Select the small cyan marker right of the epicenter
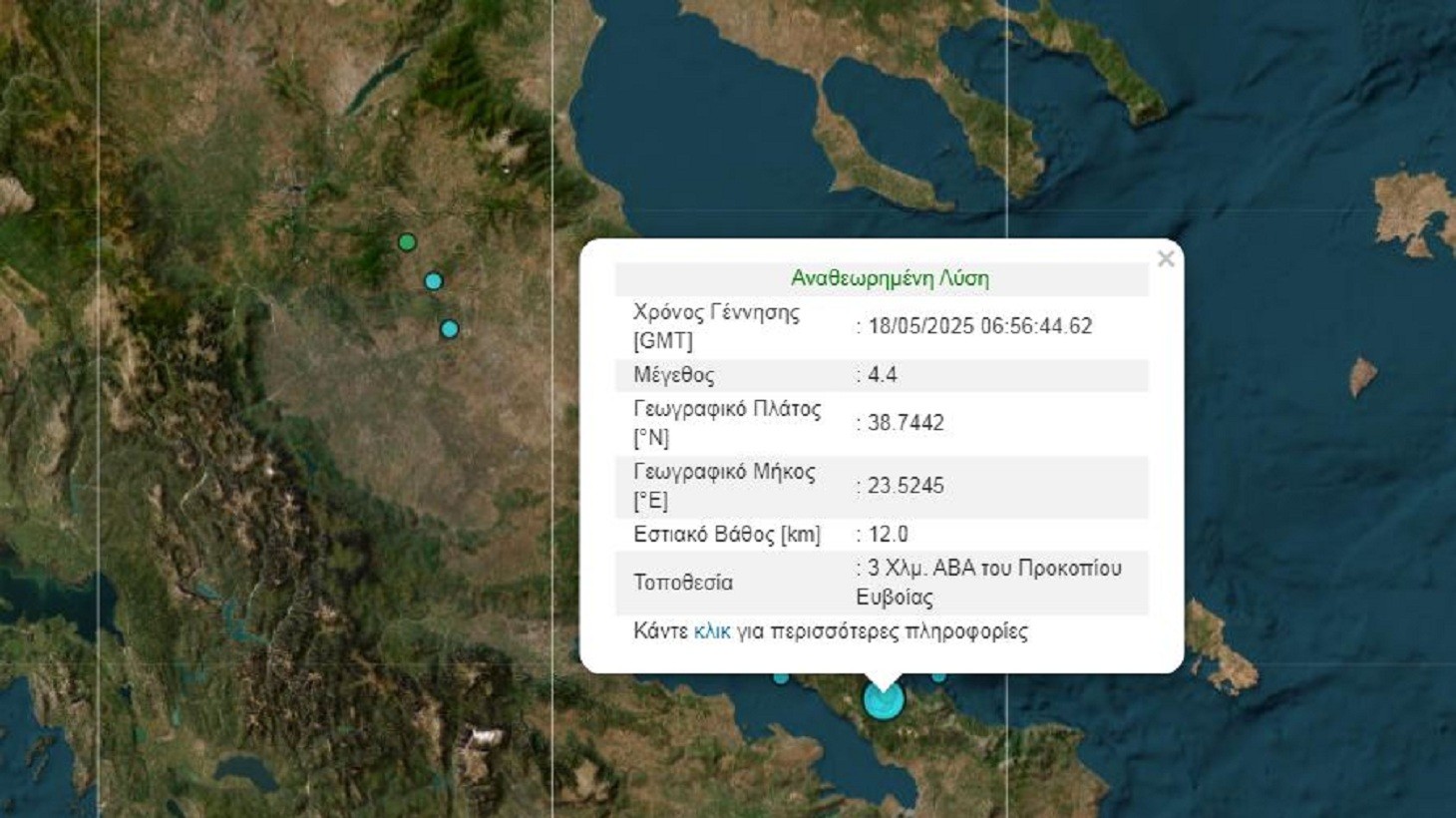 [x=938, y=677]
